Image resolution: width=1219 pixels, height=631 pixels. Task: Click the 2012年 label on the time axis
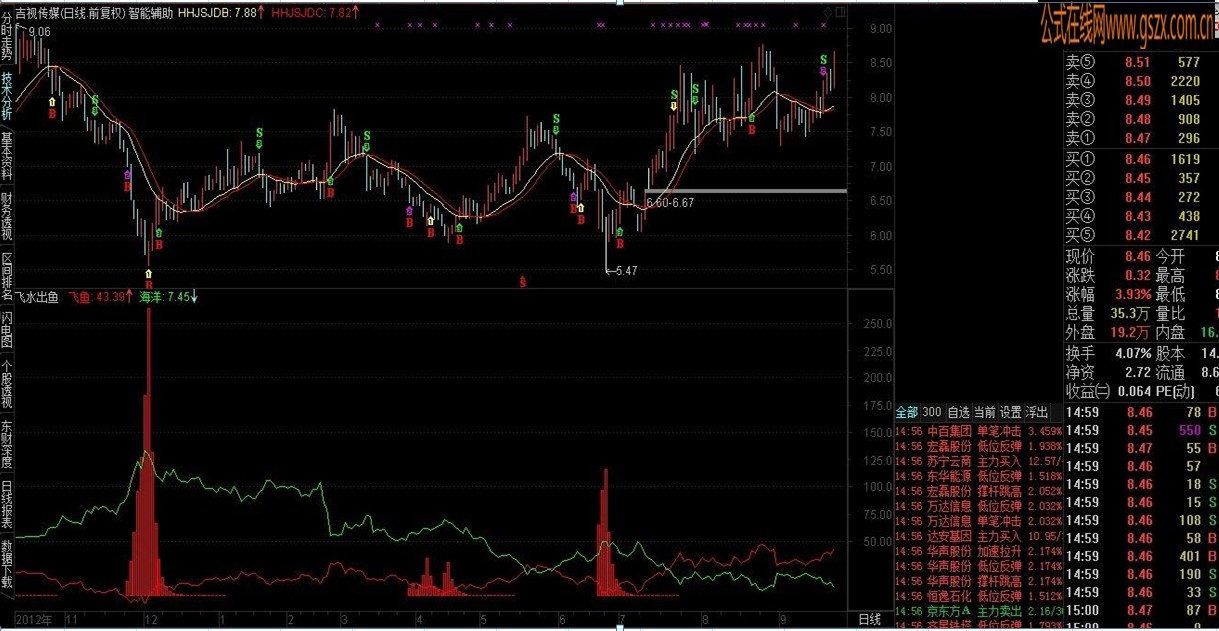point(33,620)
